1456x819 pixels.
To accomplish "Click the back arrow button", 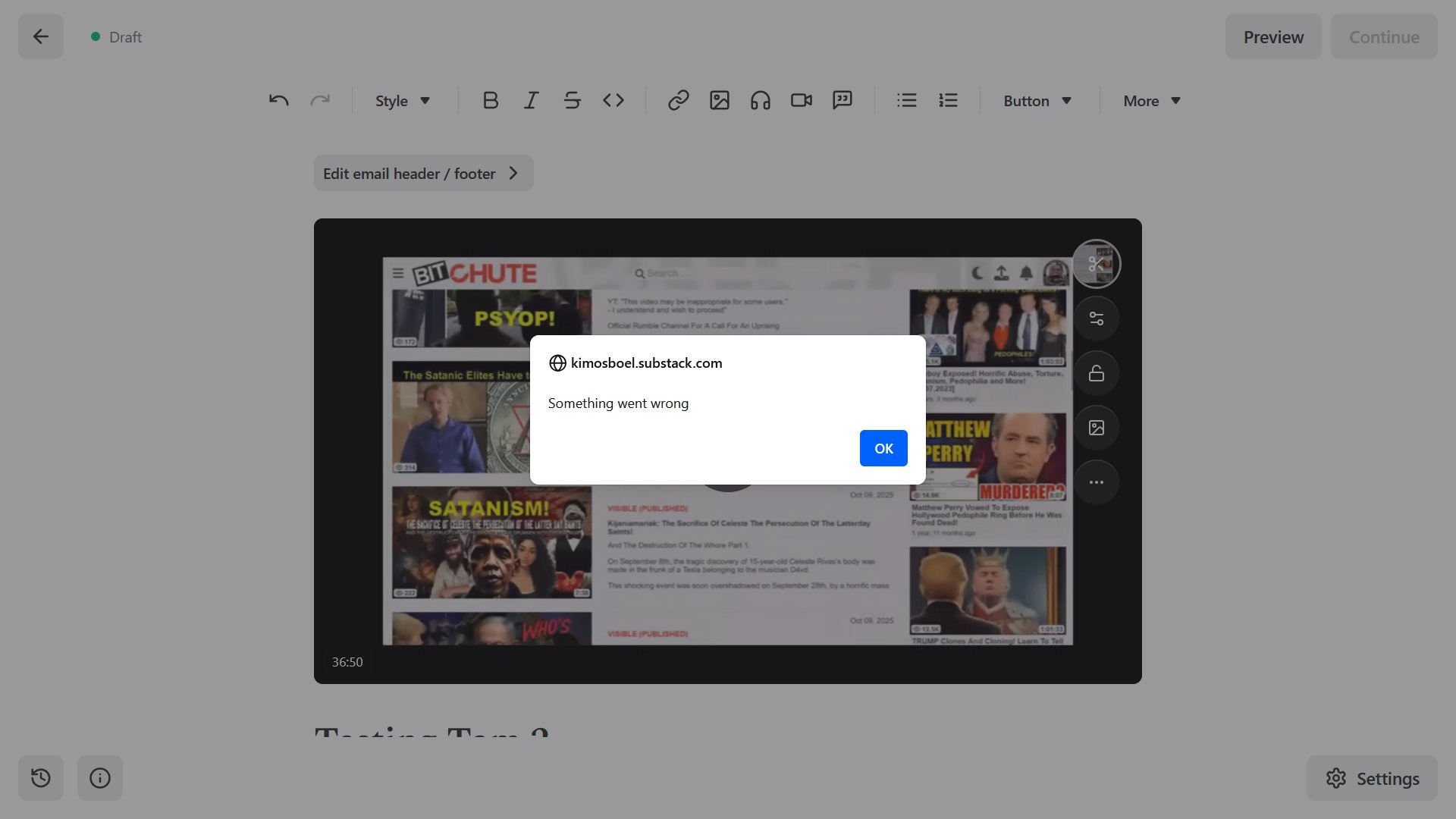I will click(41, 36).
